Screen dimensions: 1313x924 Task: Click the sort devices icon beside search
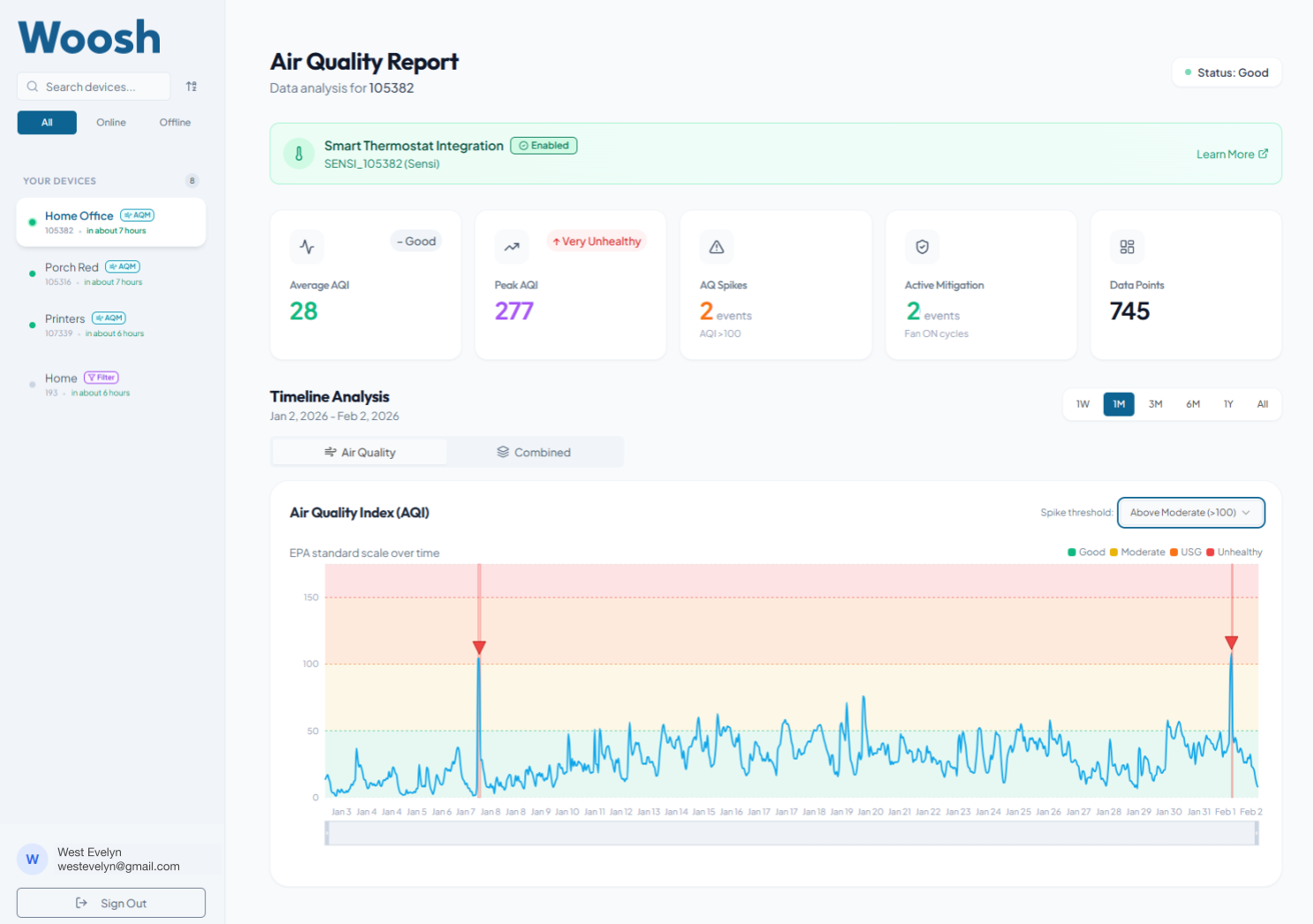click(x=191, y=86)
